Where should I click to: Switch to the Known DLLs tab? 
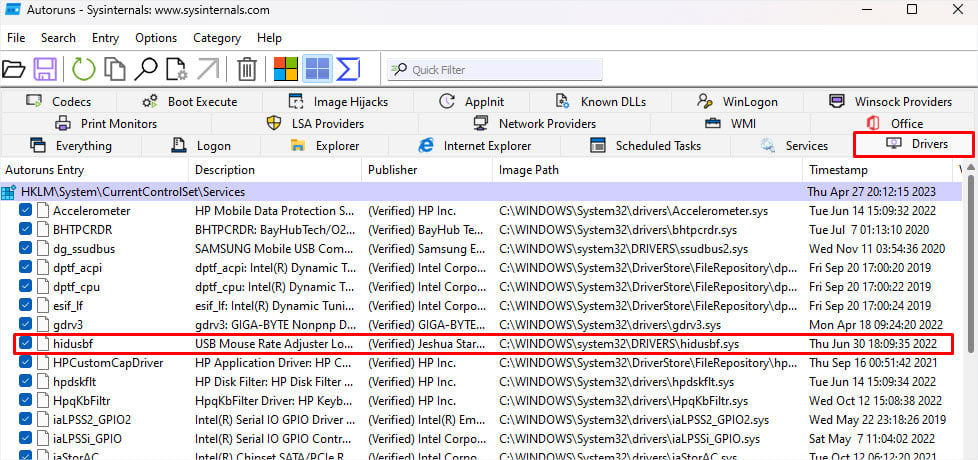pos(600,102)
